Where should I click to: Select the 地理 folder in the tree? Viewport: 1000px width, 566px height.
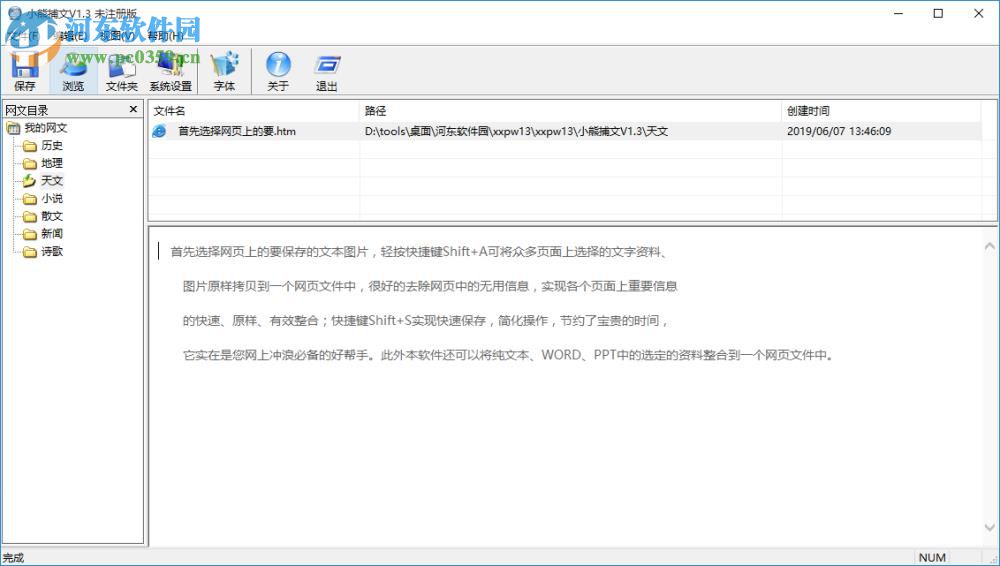52,163
